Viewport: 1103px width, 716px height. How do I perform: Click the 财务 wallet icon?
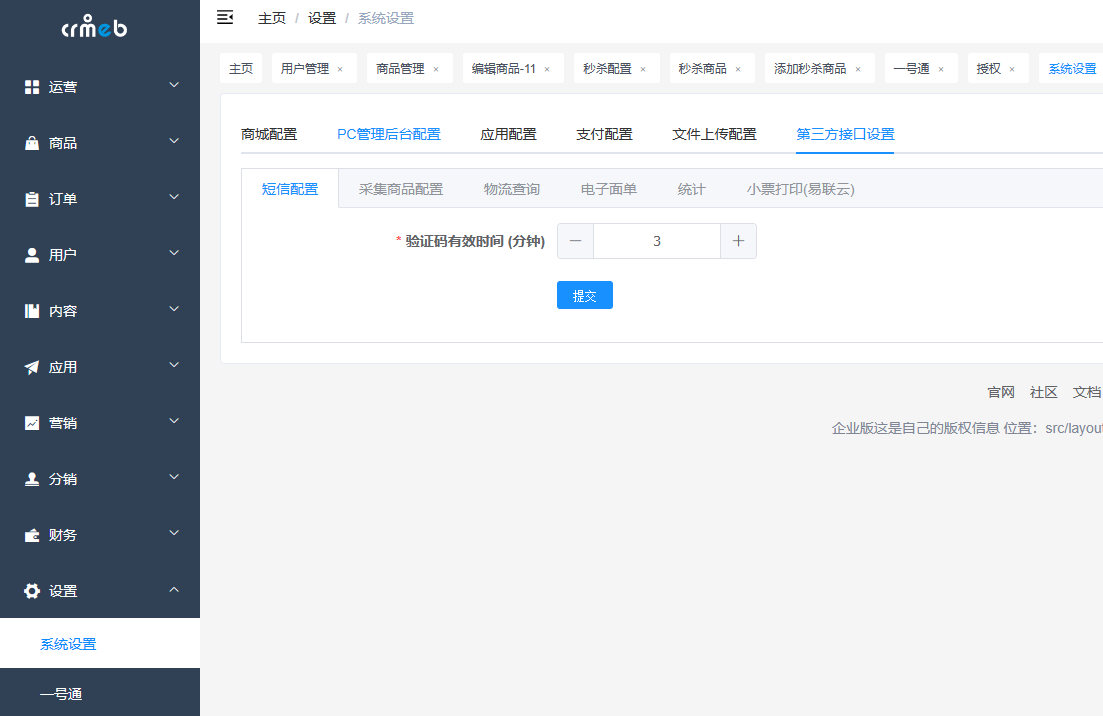click(x=32, y=535)
